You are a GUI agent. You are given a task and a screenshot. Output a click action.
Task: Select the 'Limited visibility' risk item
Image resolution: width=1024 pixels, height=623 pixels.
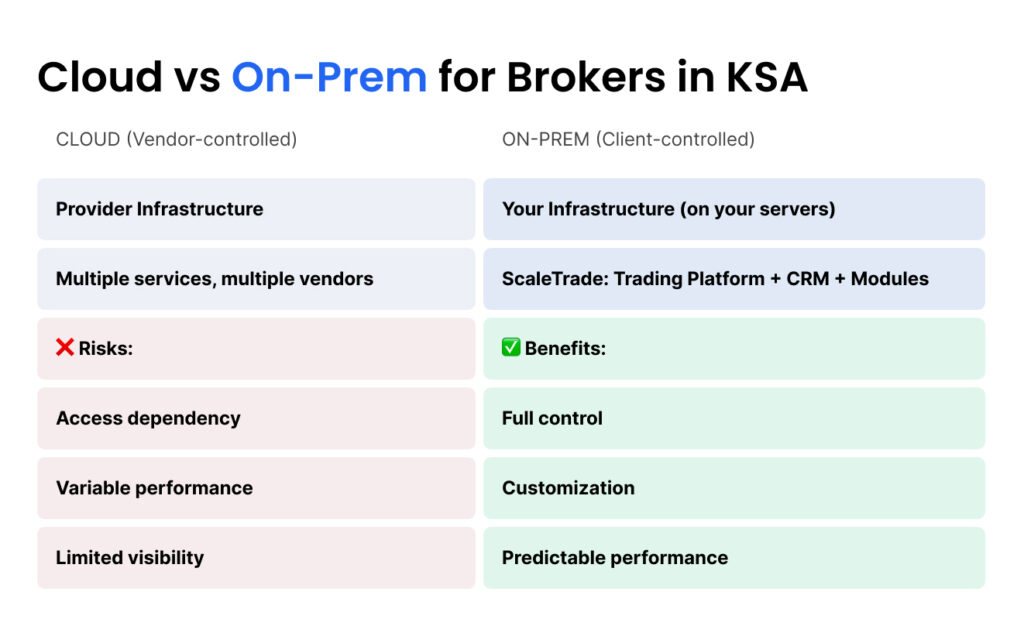tap(256, 558)
